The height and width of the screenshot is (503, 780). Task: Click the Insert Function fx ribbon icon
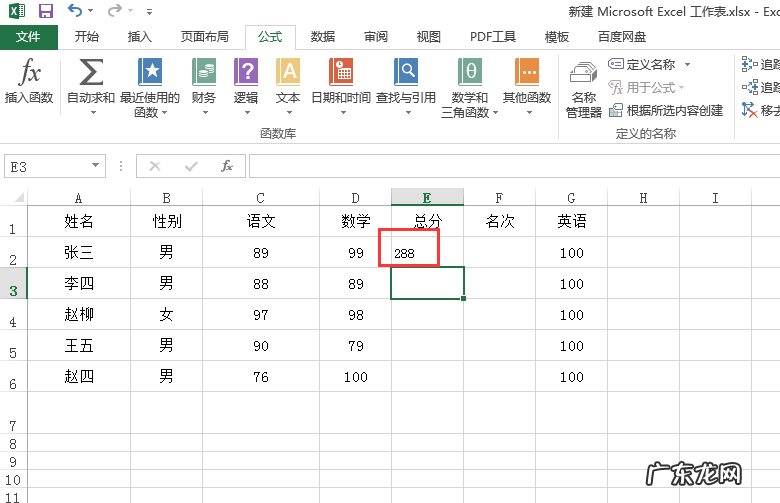pos(29,72)
